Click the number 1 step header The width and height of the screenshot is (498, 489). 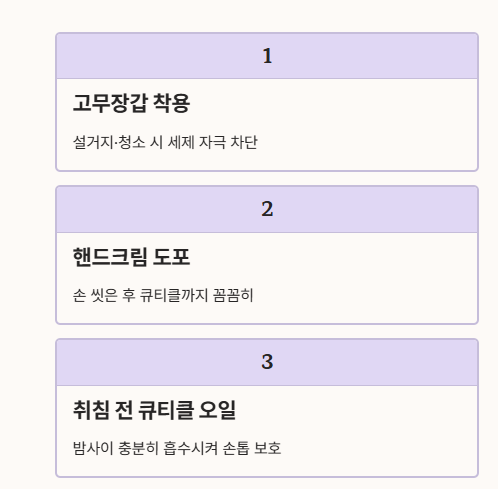coord(267,56)
